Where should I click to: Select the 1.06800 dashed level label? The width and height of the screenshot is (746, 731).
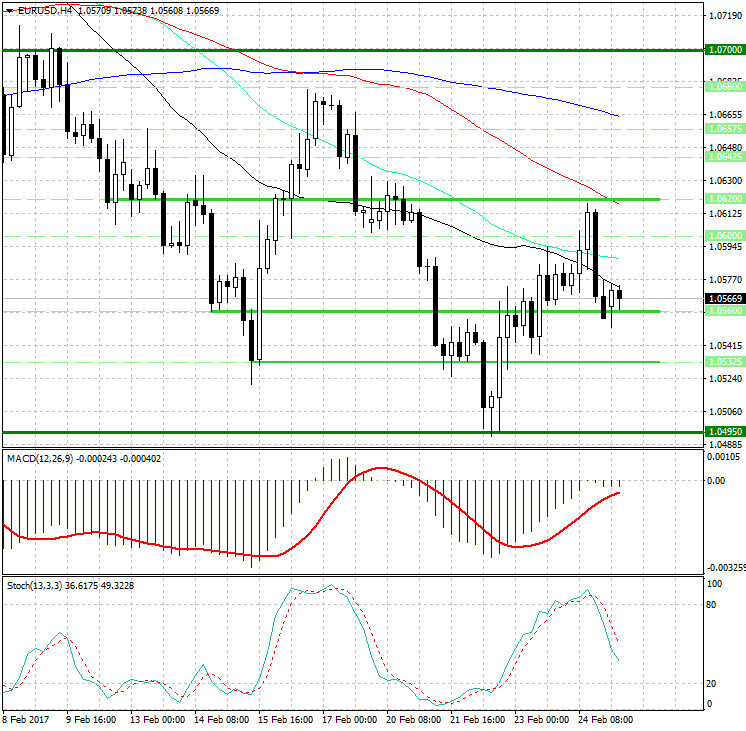725,87
